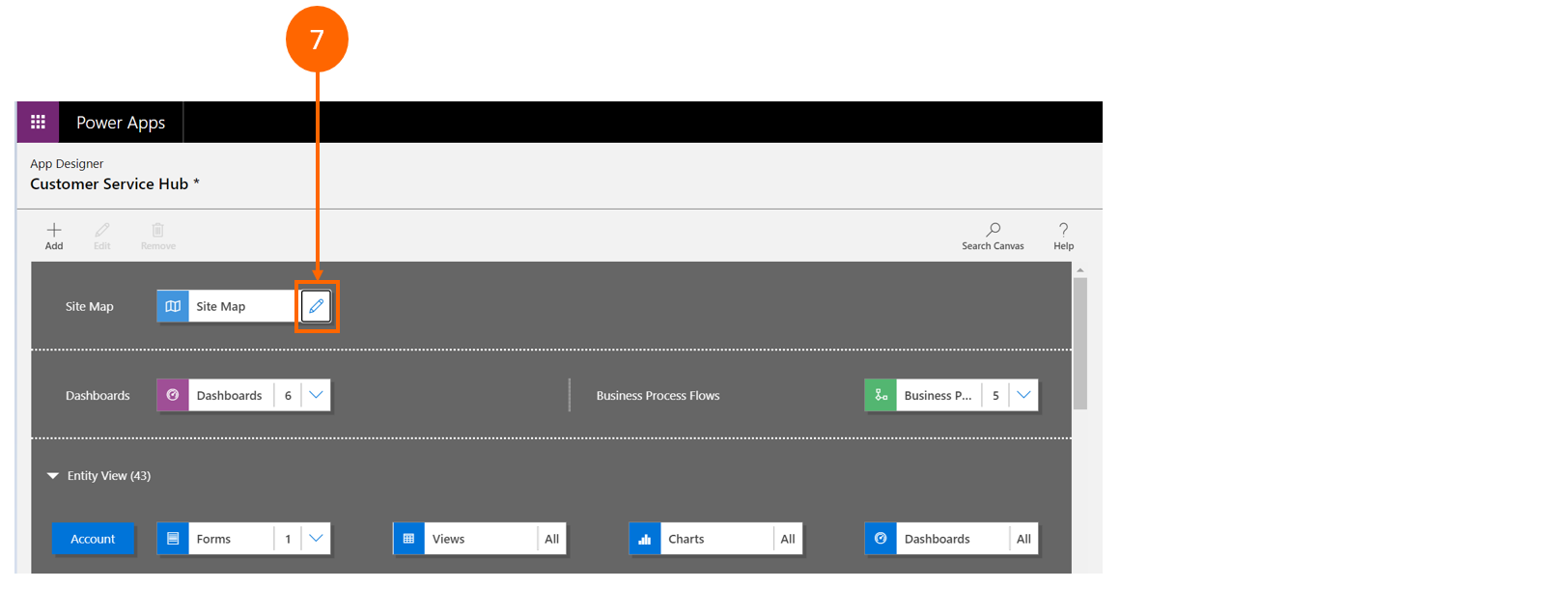Screen dimensions: 1568x589
Task: Click the Account Forms tile icon
Action: click(173, 539)
